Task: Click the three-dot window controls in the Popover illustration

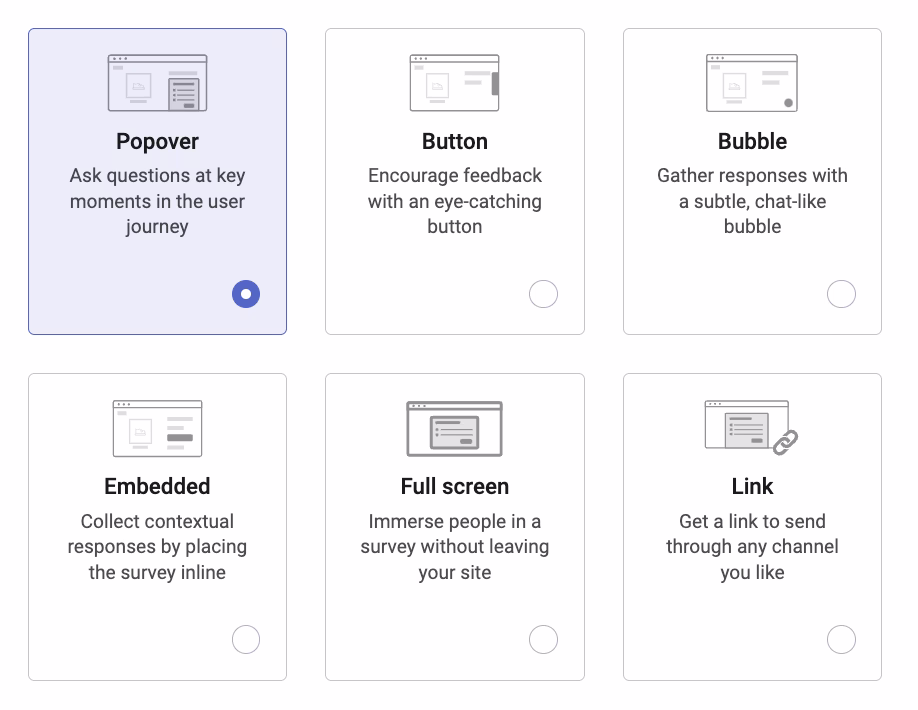Action: (x=122, y=59)
